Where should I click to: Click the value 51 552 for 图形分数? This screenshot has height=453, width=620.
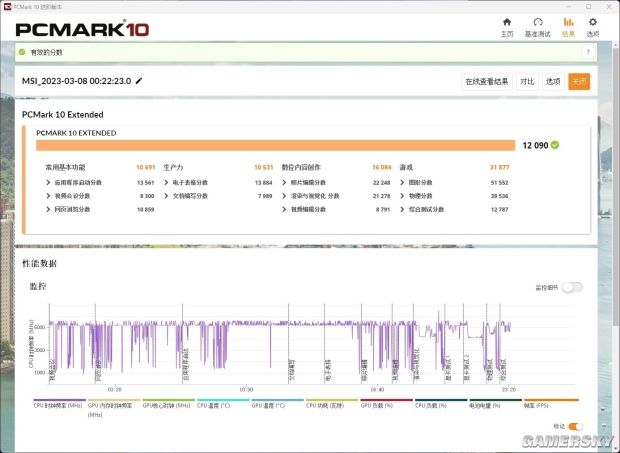(499, 183)
